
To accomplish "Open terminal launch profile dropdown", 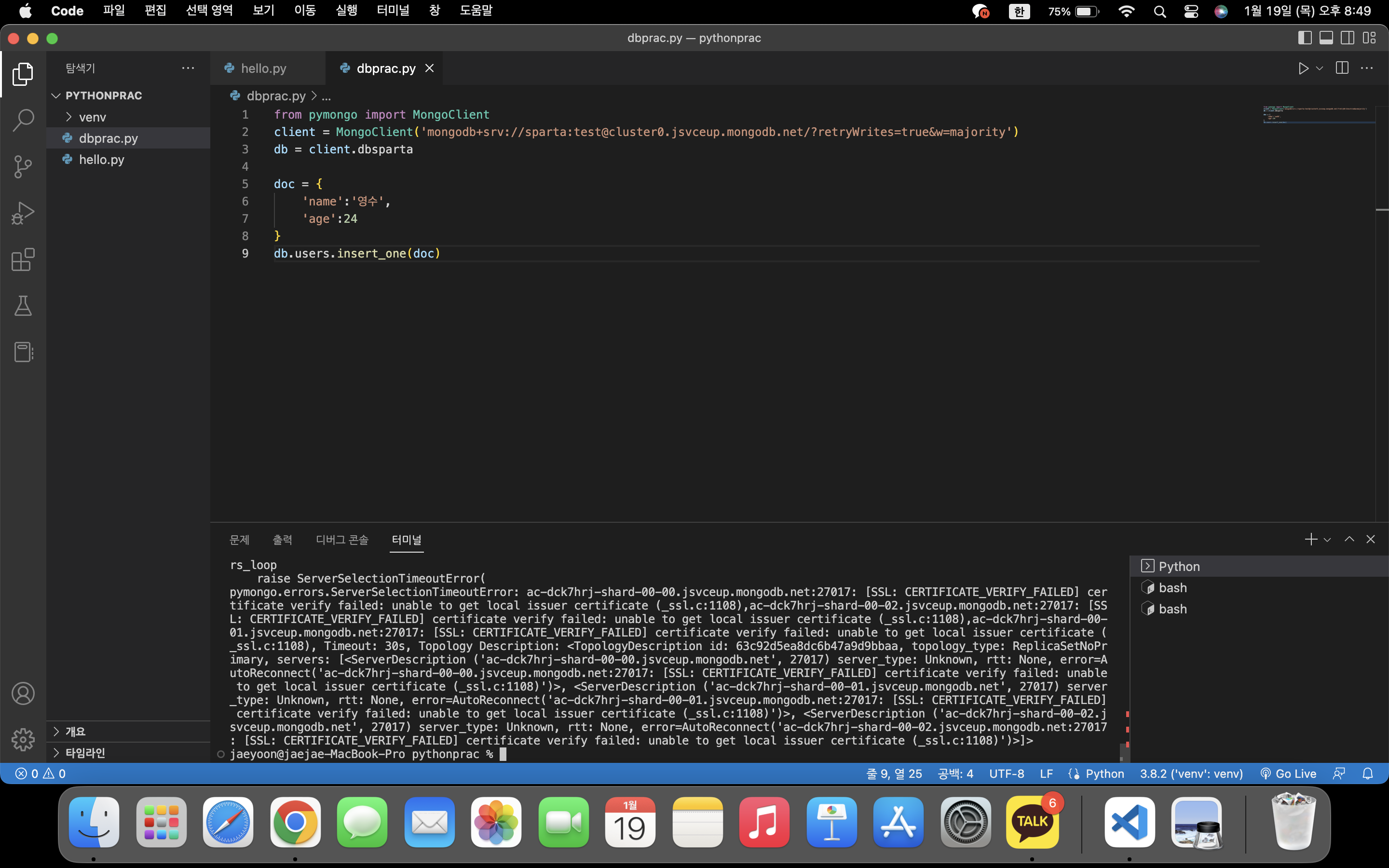I will pos(1327,540).
